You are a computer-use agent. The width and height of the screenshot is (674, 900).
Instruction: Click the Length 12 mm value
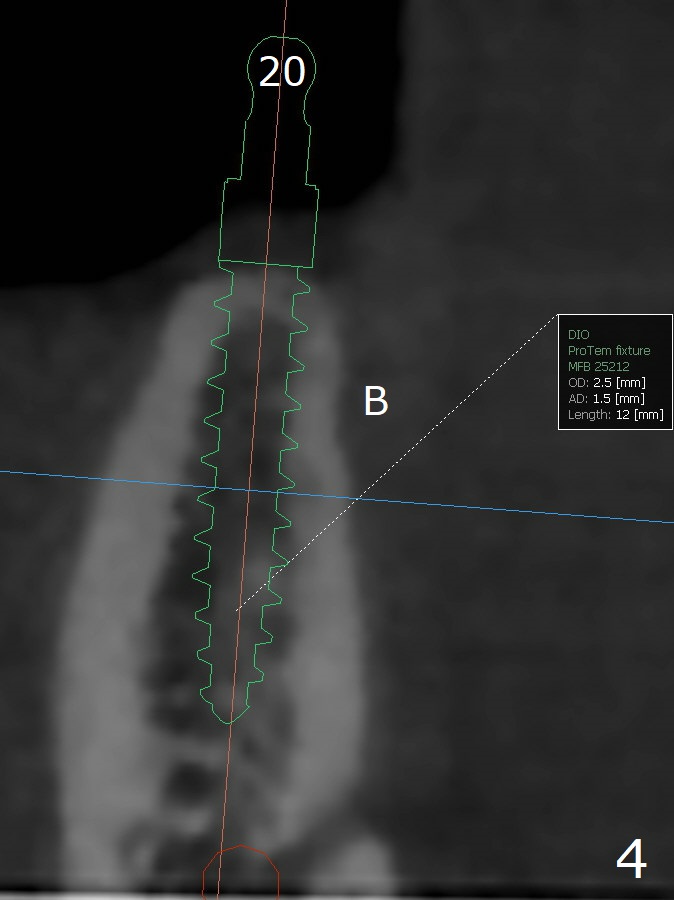[x=639, y=415]
